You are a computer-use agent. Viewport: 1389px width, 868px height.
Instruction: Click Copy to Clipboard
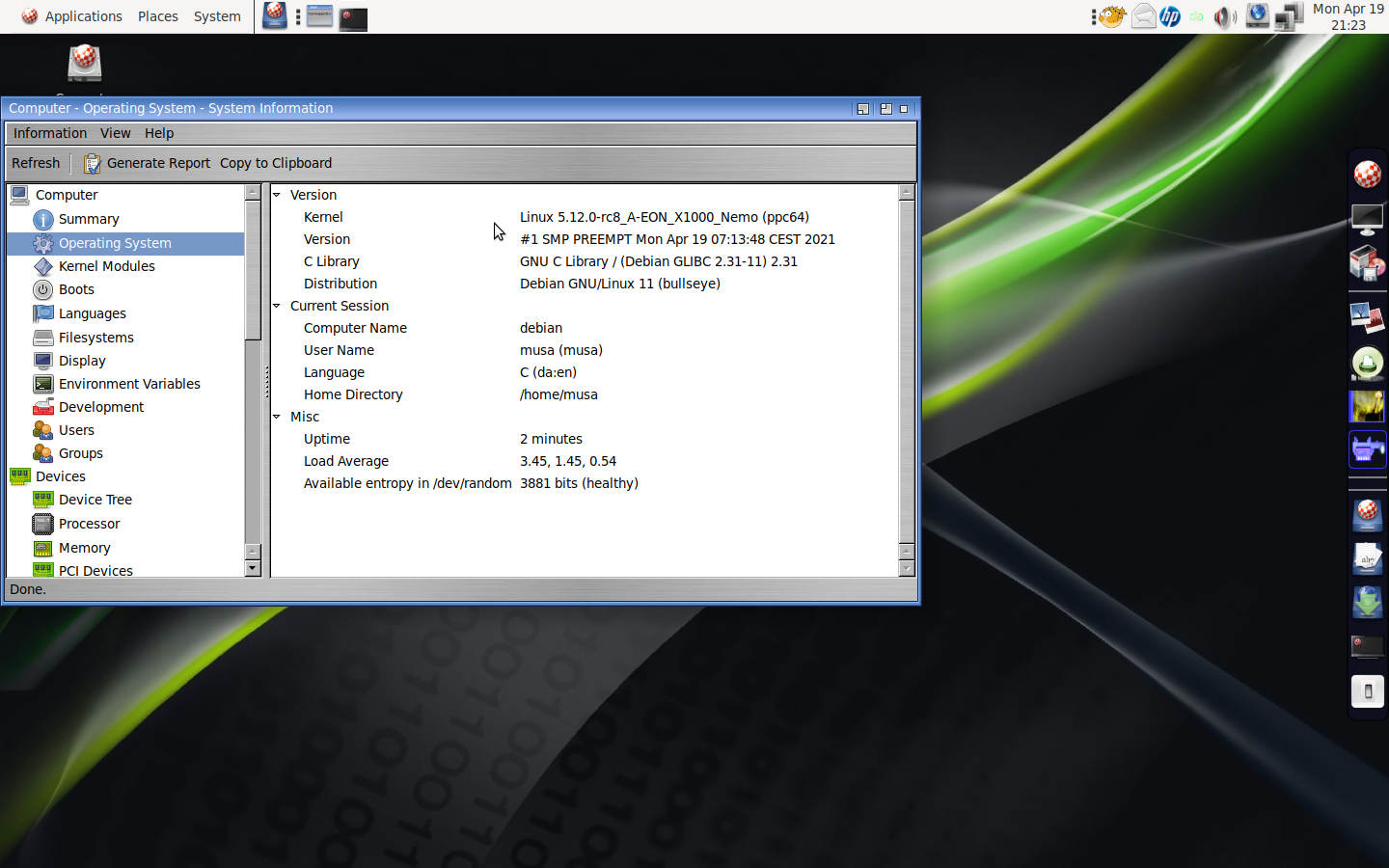coord(276,163)
